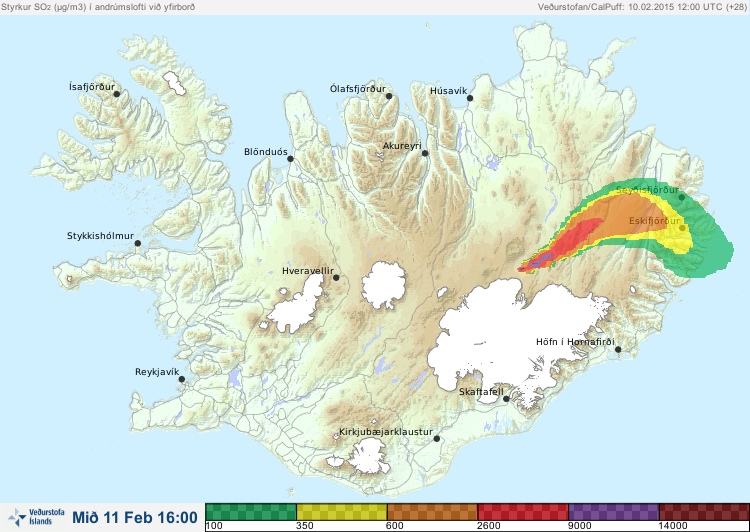Click the yellow 350 legend swatch
Image resolution: width=750 pixels, height=532 pixels.
[342, 511]
